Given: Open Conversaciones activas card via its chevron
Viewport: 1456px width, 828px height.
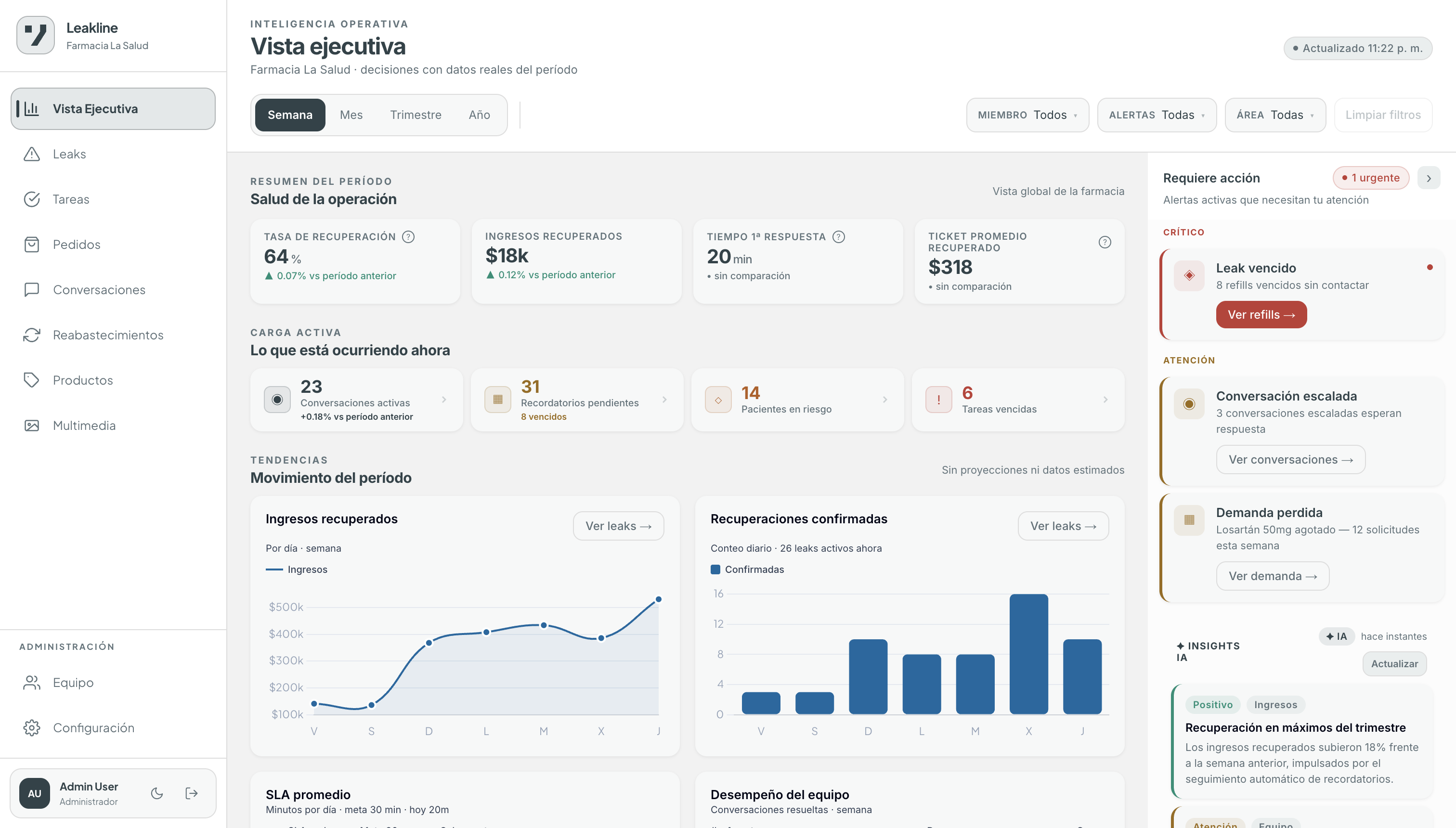Looking at the screenshot, I should coord(444,400).
